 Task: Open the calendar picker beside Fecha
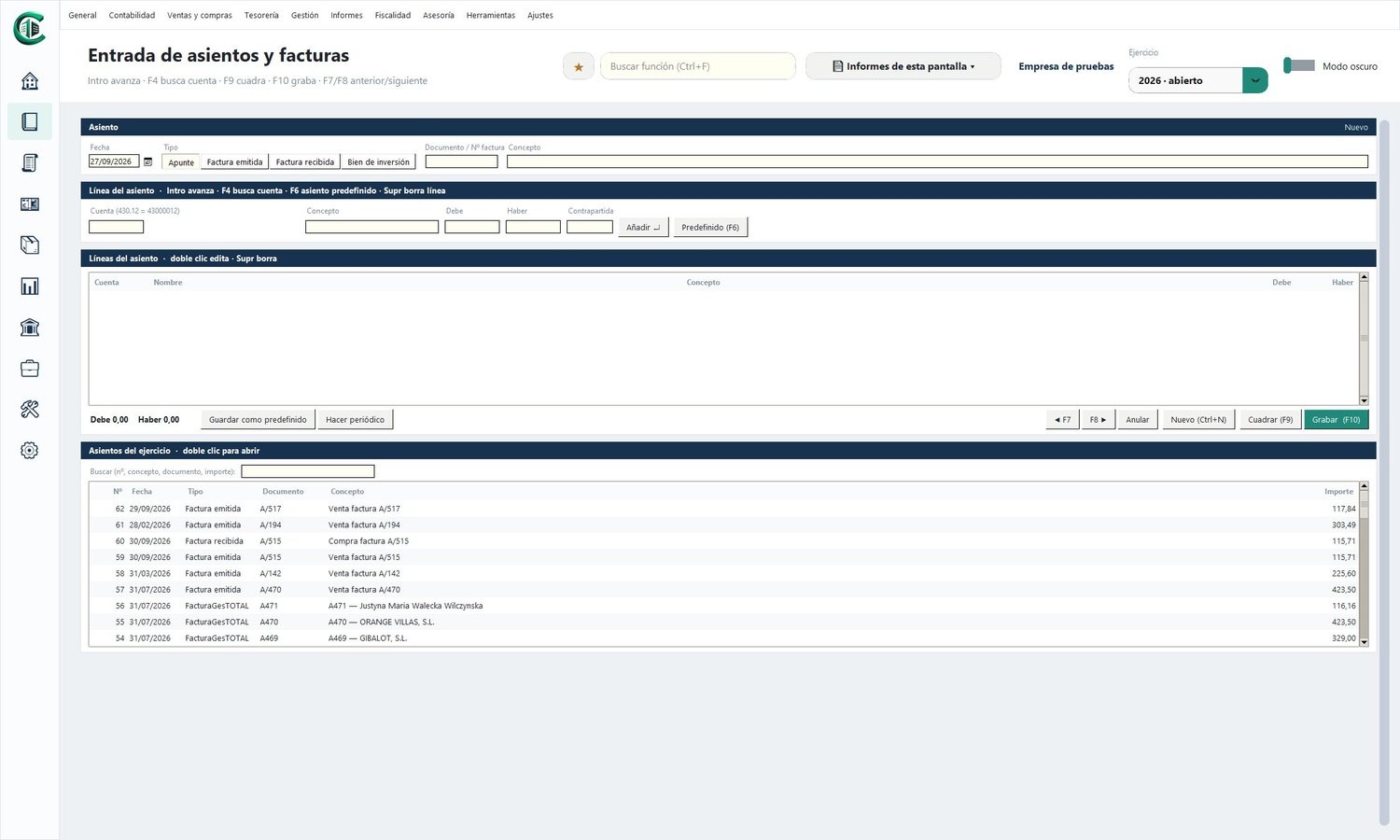[147, 161]
